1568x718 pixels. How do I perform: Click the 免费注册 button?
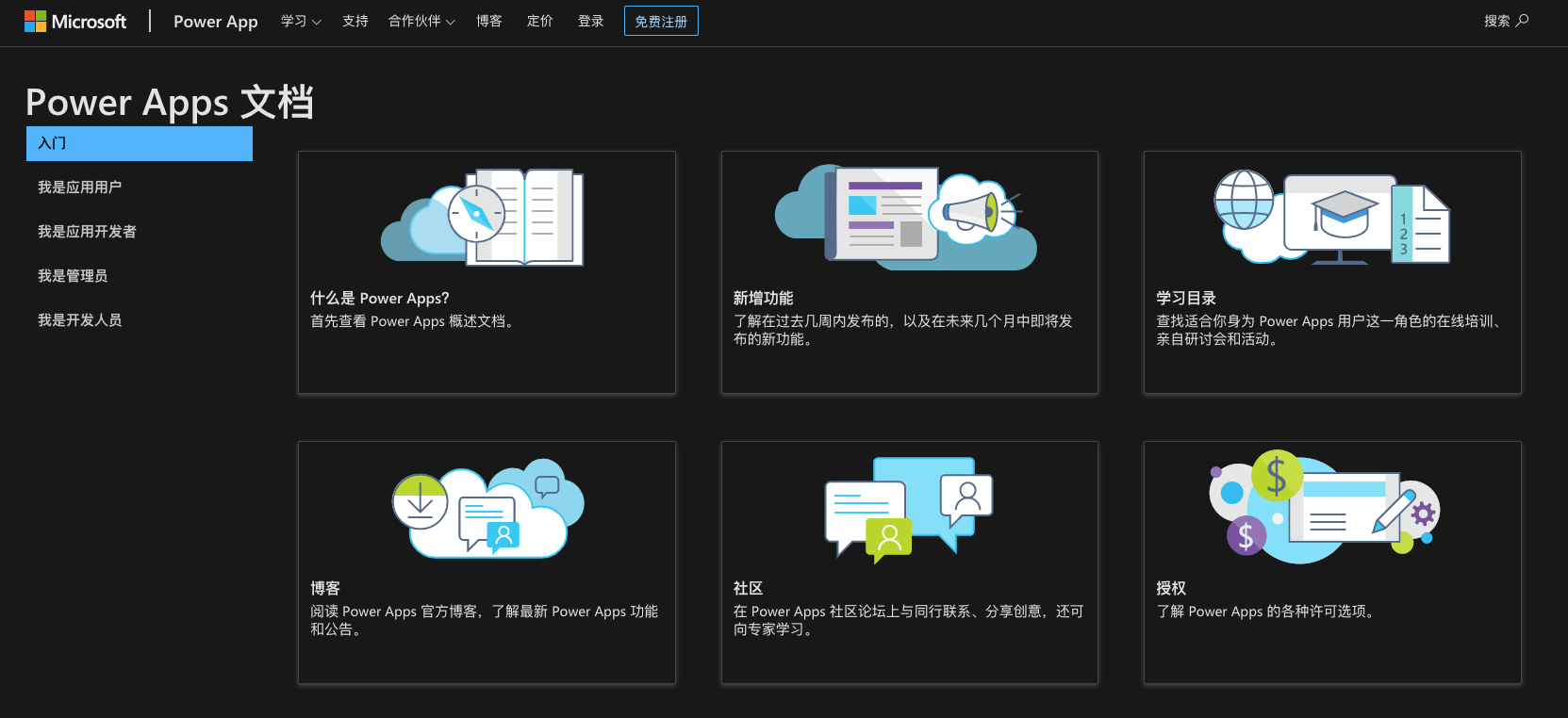(x=661, y=21)
